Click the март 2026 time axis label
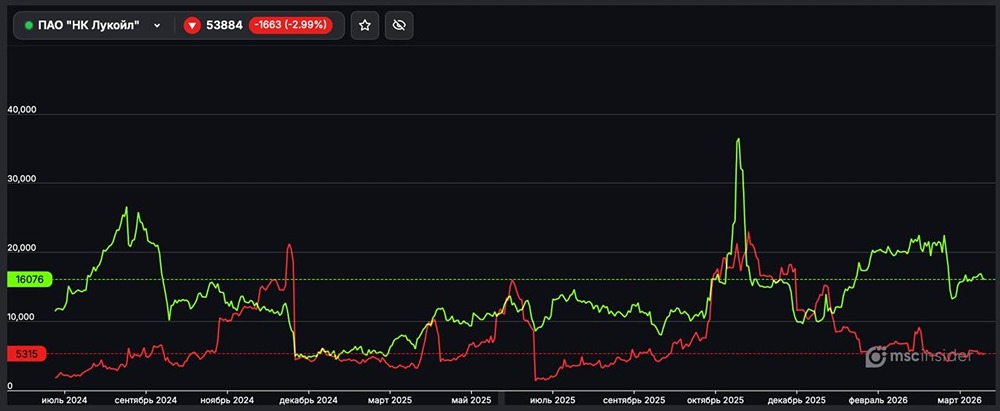Image resolution: width=1000 pixels, height=411 pixels. (958, 399)
